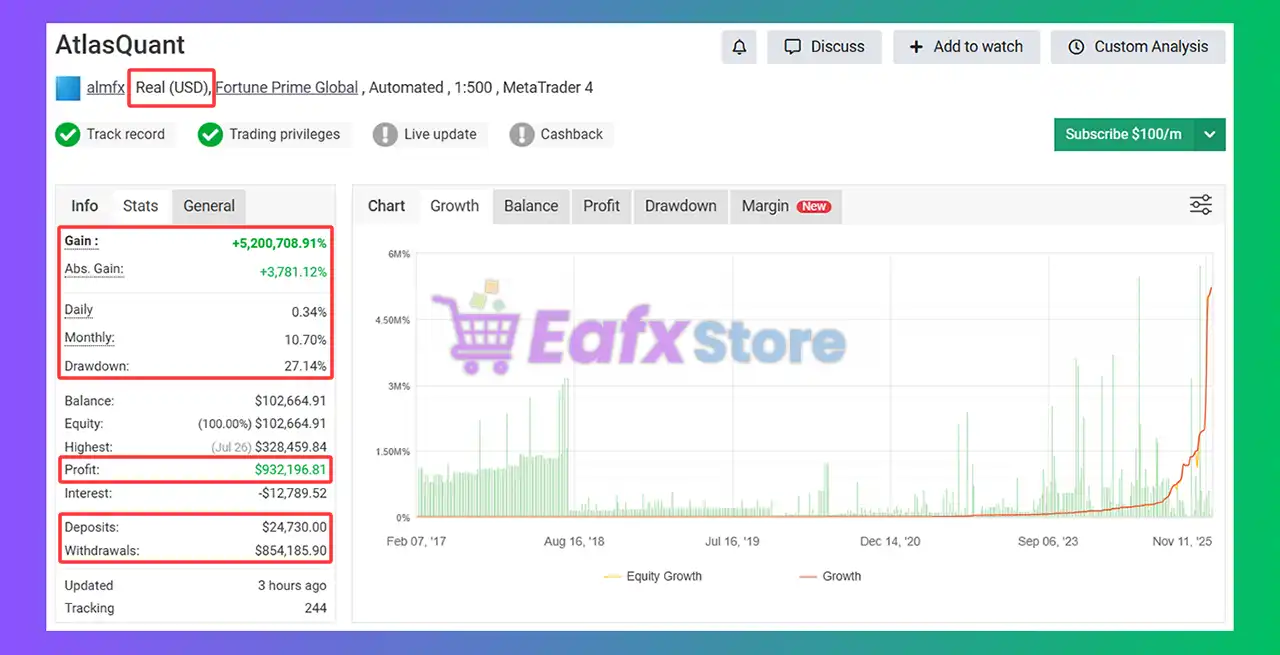This screenshot has height=655, width=1280.
Task: Click the green Track record checkmark
Action: point(68,134)
